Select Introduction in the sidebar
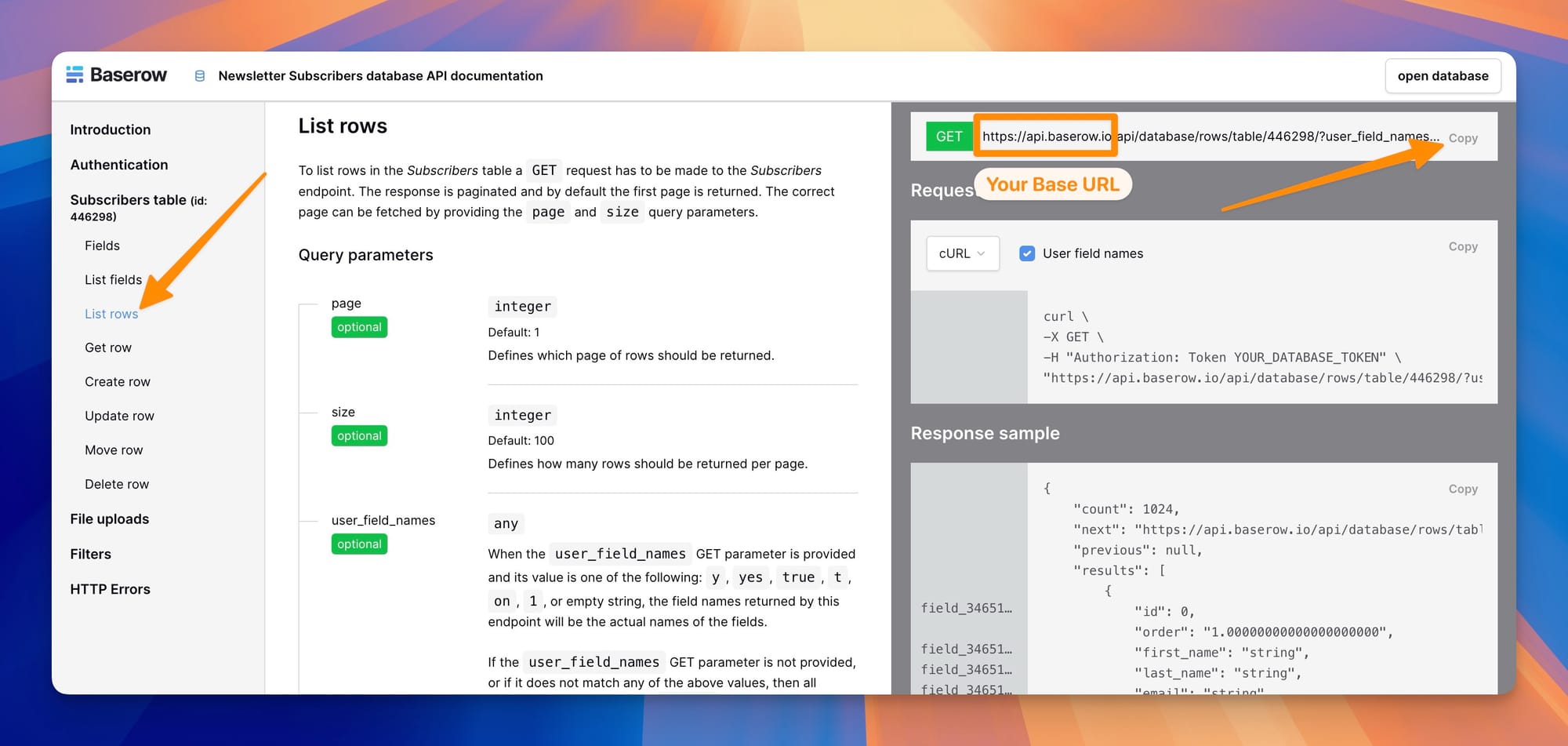 pyautogui.click(x=111, y=129)
